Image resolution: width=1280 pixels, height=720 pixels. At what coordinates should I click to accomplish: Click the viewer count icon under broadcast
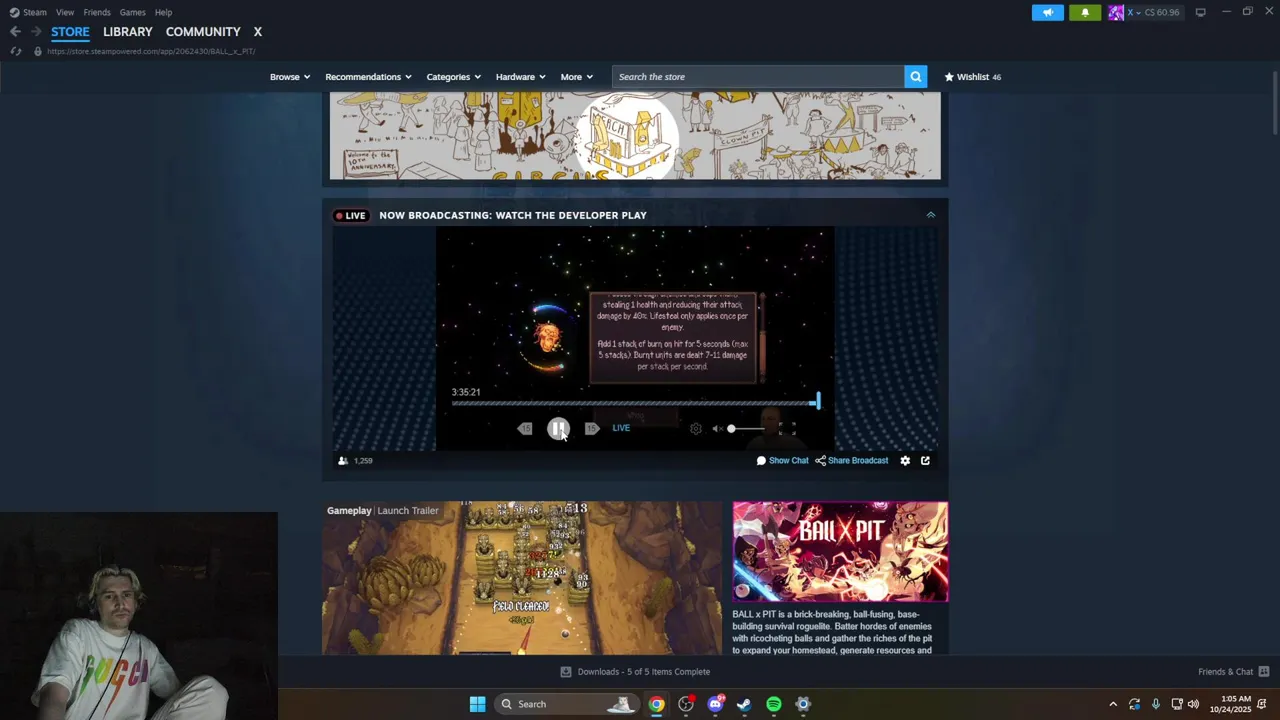343,461
